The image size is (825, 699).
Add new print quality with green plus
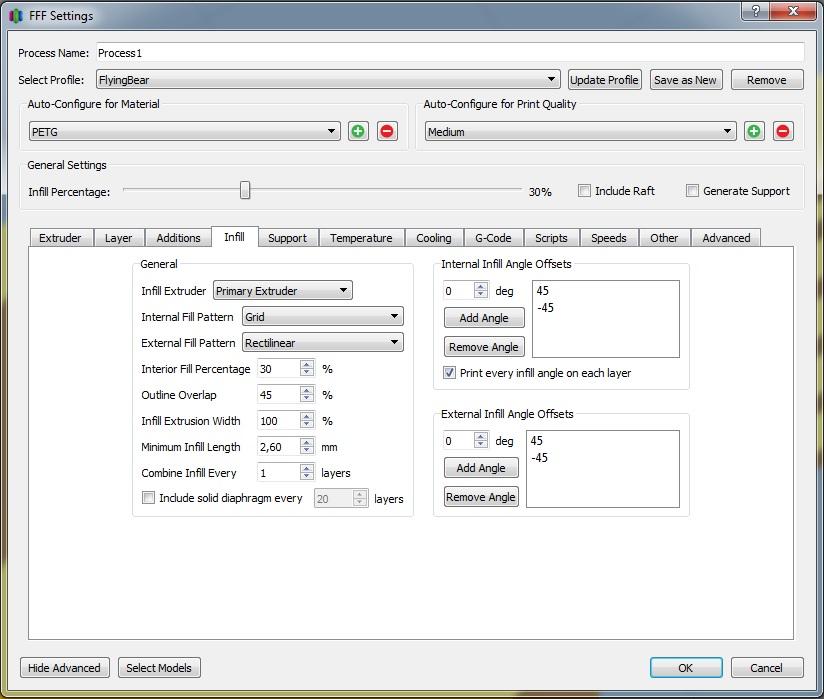point(754,131)
